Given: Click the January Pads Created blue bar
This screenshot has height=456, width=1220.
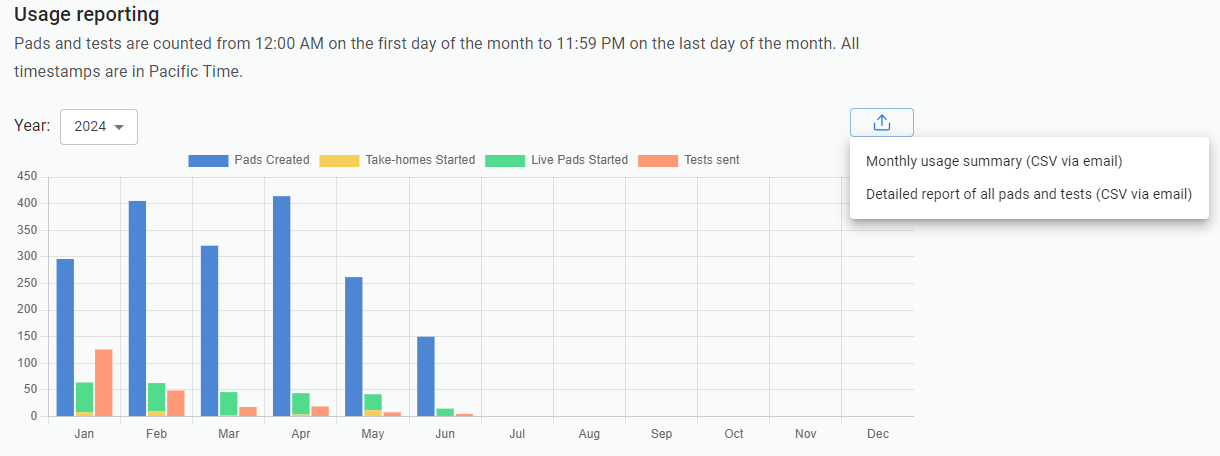Looking at the screenshot, I should (65, 337).
